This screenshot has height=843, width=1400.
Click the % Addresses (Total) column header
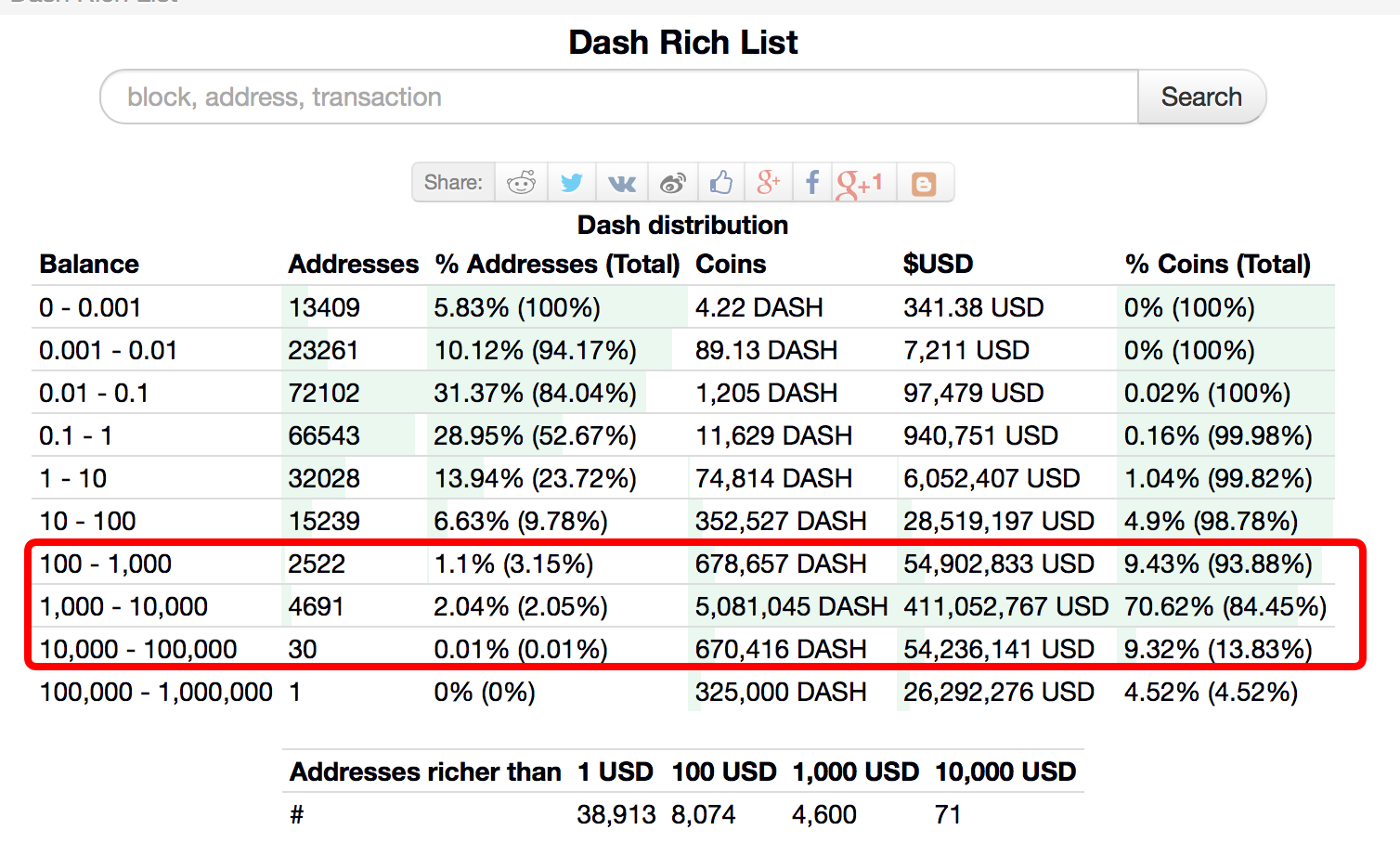click(557, 265)
